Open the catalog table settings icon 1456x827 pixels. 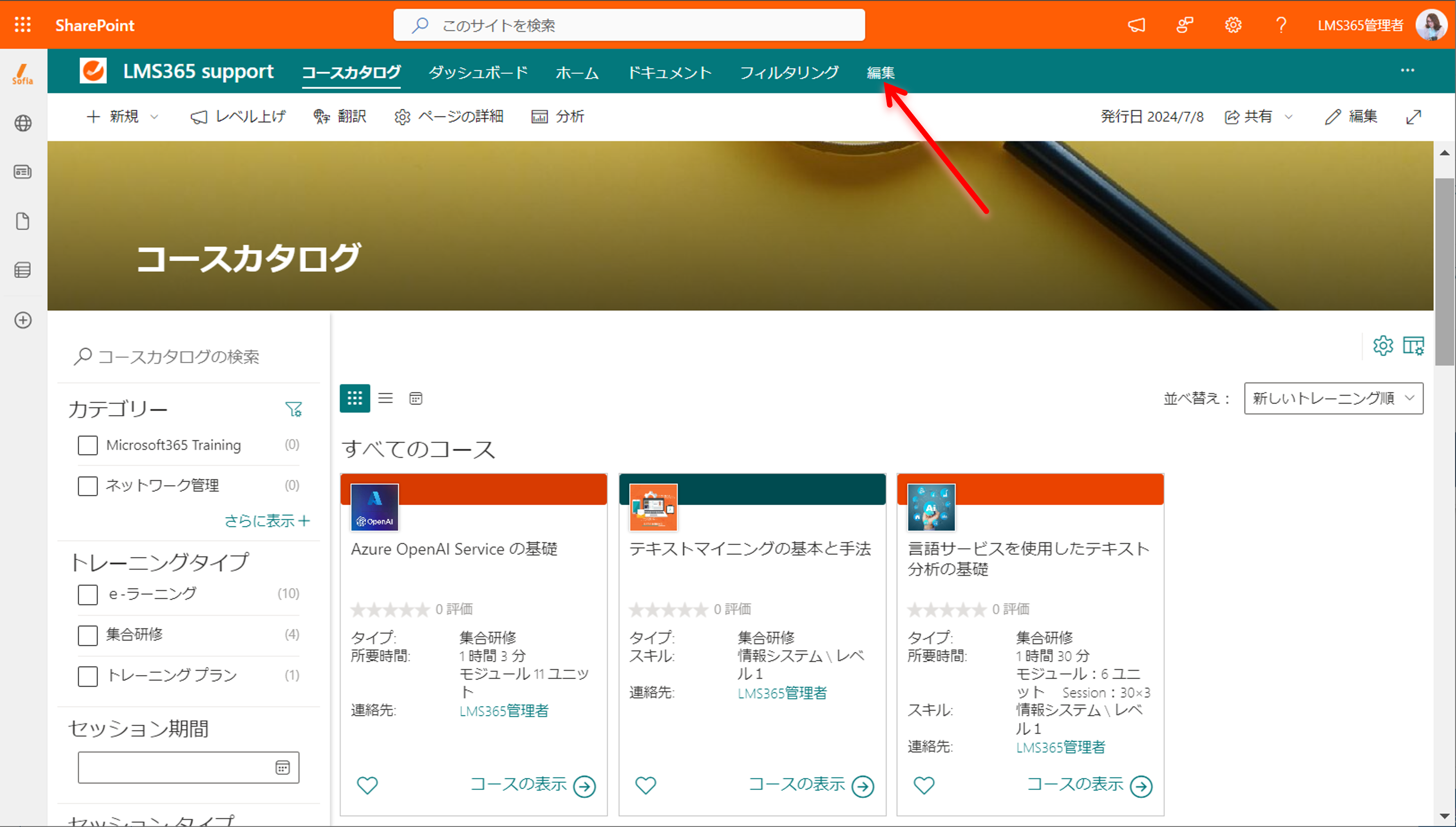coord(1413,345)
